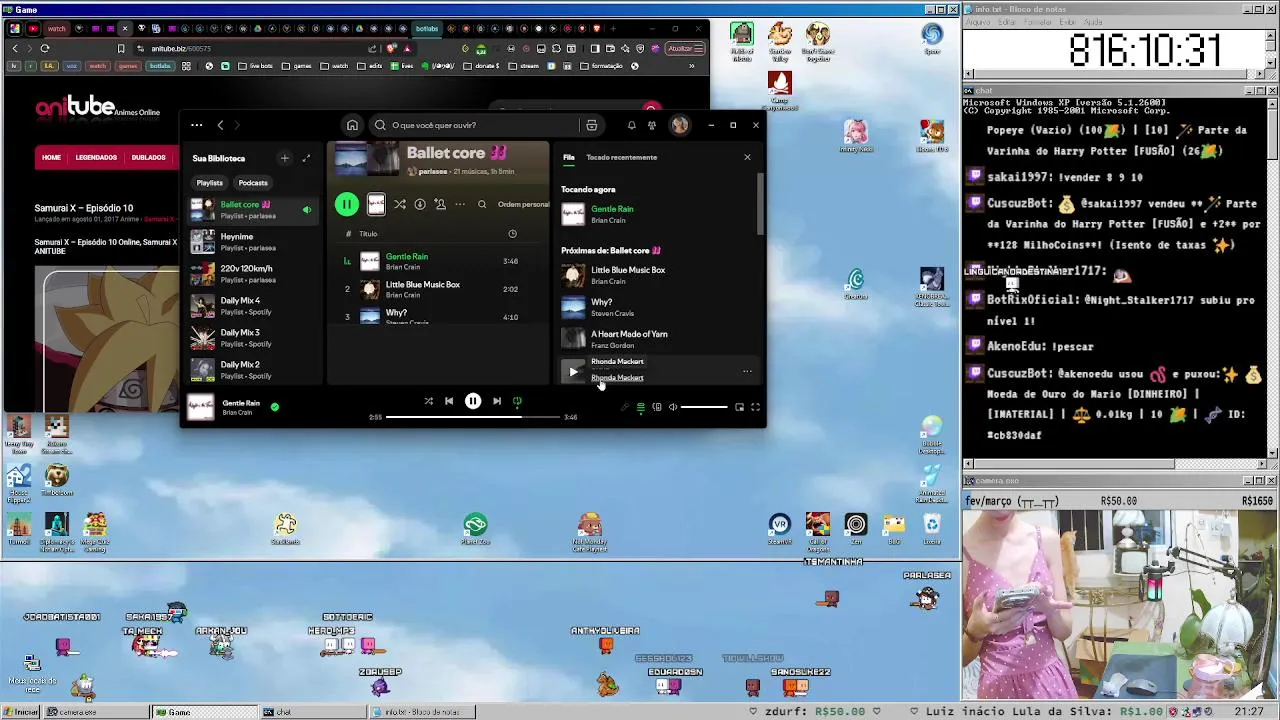1280x720 pixels.
Task: Open connect to device icon
Action: pos(657,407)
